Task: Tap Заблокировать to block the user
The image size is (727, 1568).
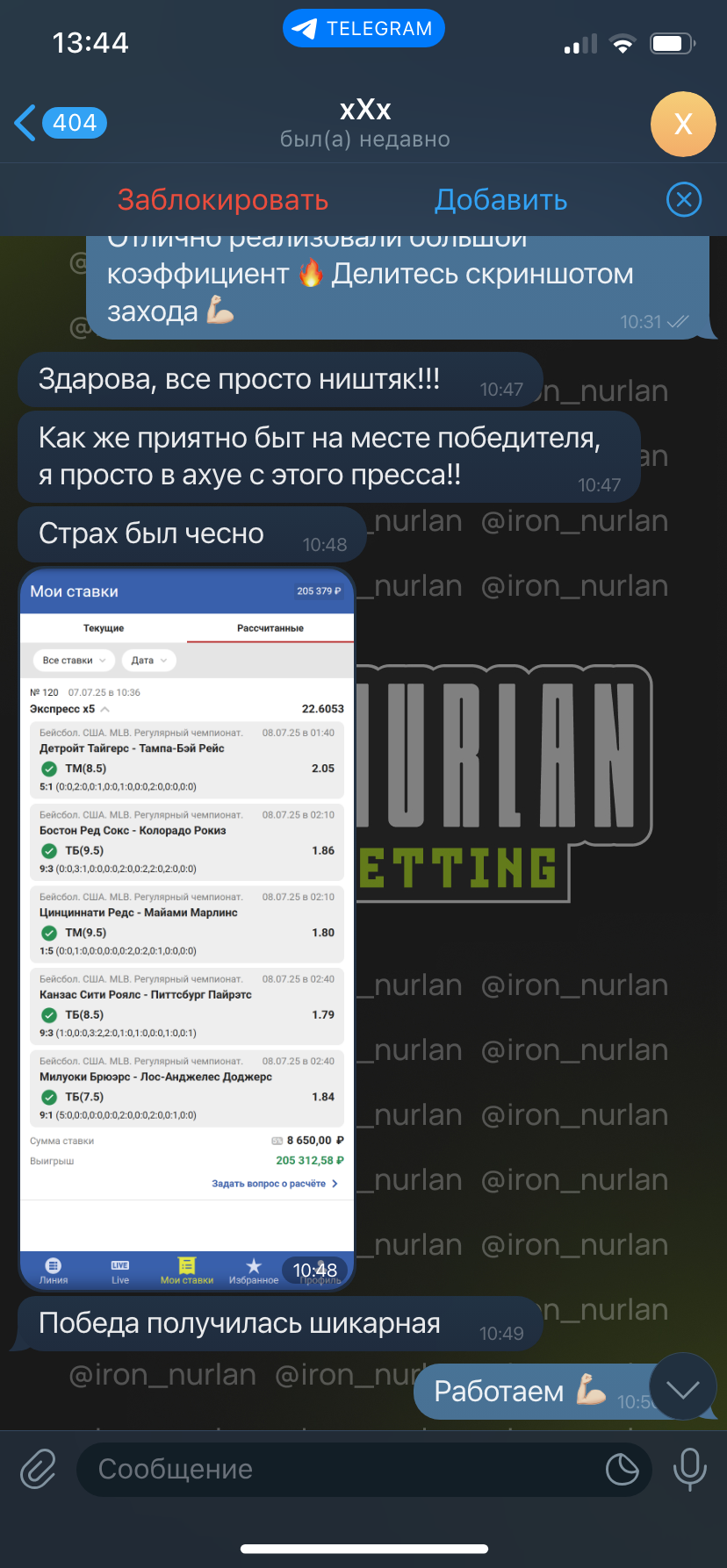Action: pyautogui.click(x=223, y=200)
